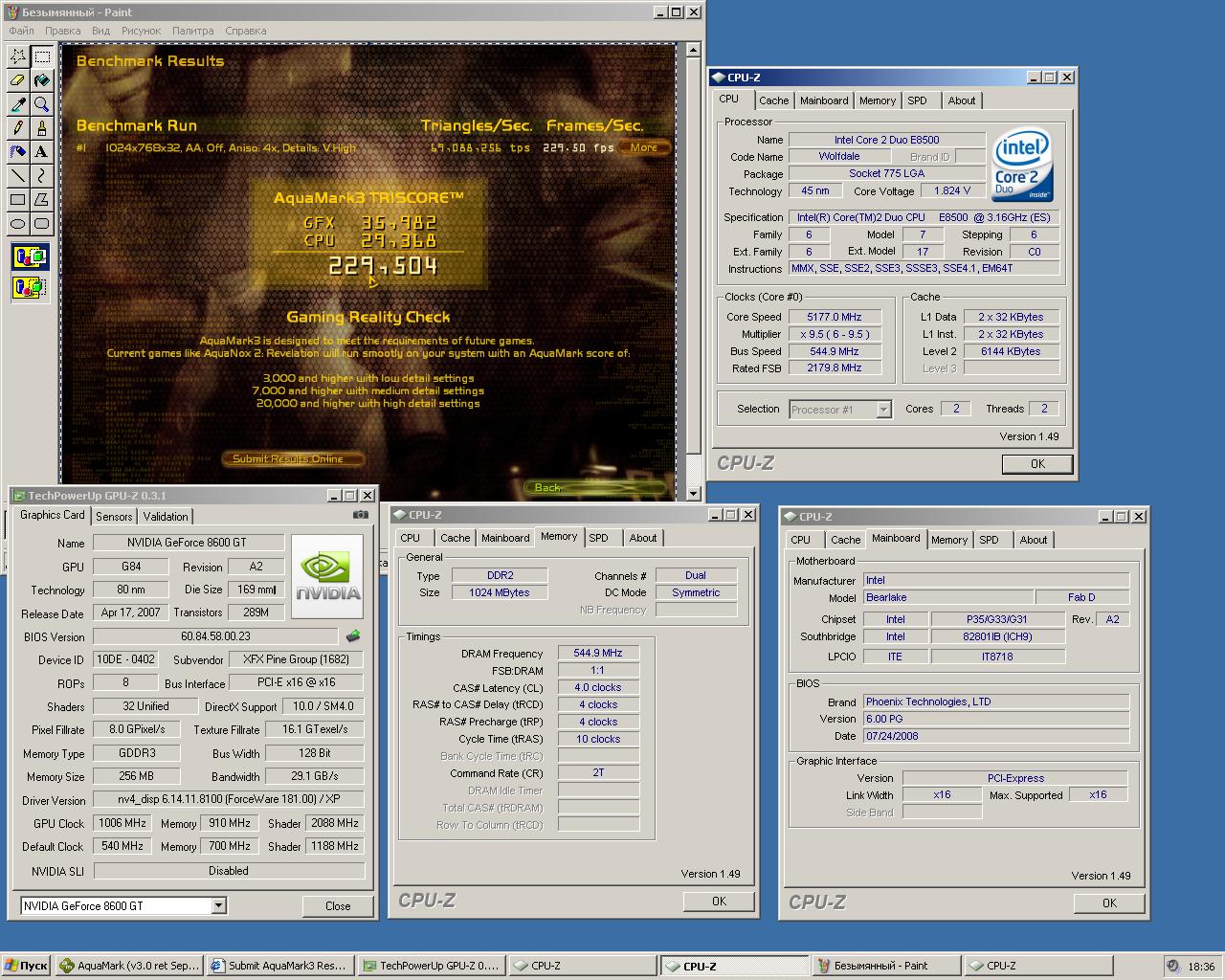Choose the Polygon shape tool

click(42, 199)
